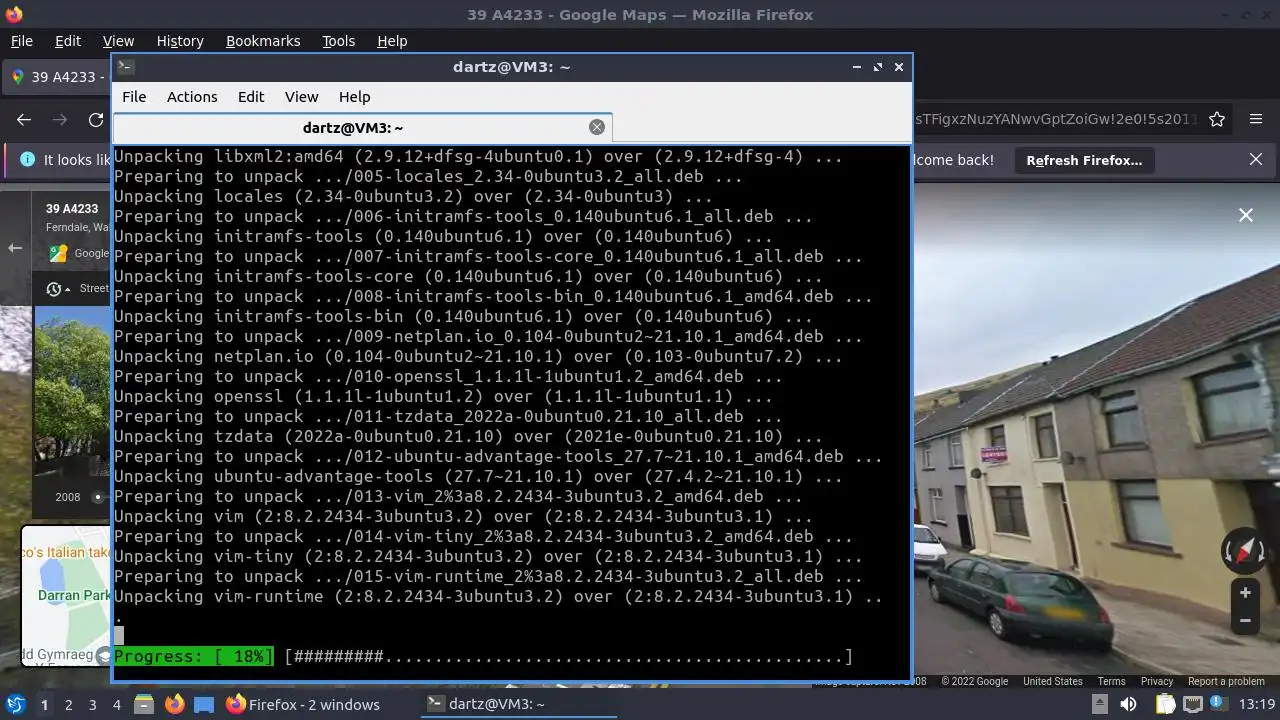Open Firefox History menu
Image resolution: width=1280 pixels, height=720 pixels.
tap(180, 41)
